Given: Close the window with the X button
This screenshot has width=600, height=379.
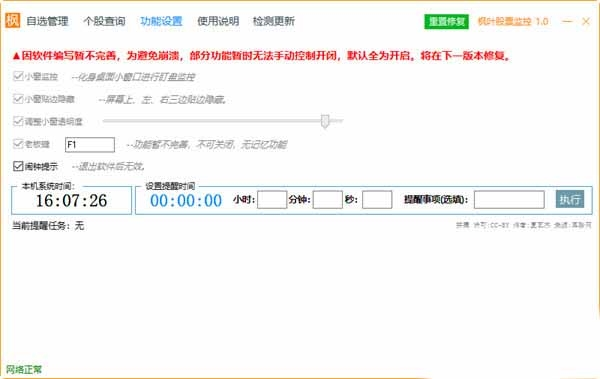Looking at the screenshot, I should click(586, 21).
